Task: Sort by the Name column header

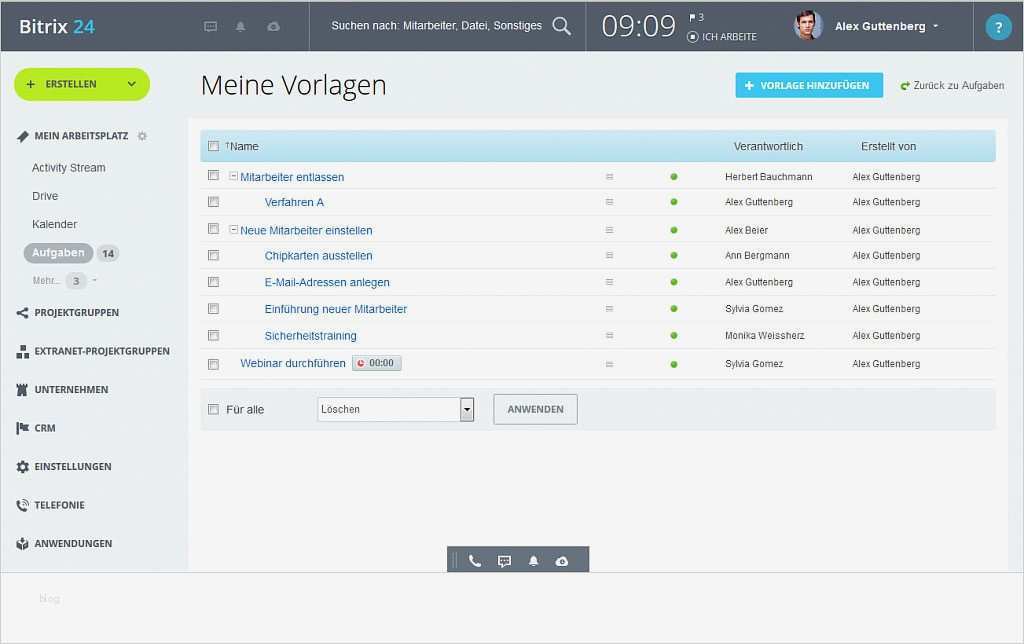Action: pos(242,146)
